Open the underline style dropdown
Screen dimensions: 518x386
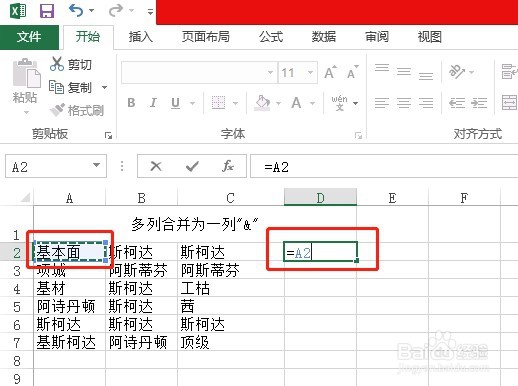tap(192, 103)
